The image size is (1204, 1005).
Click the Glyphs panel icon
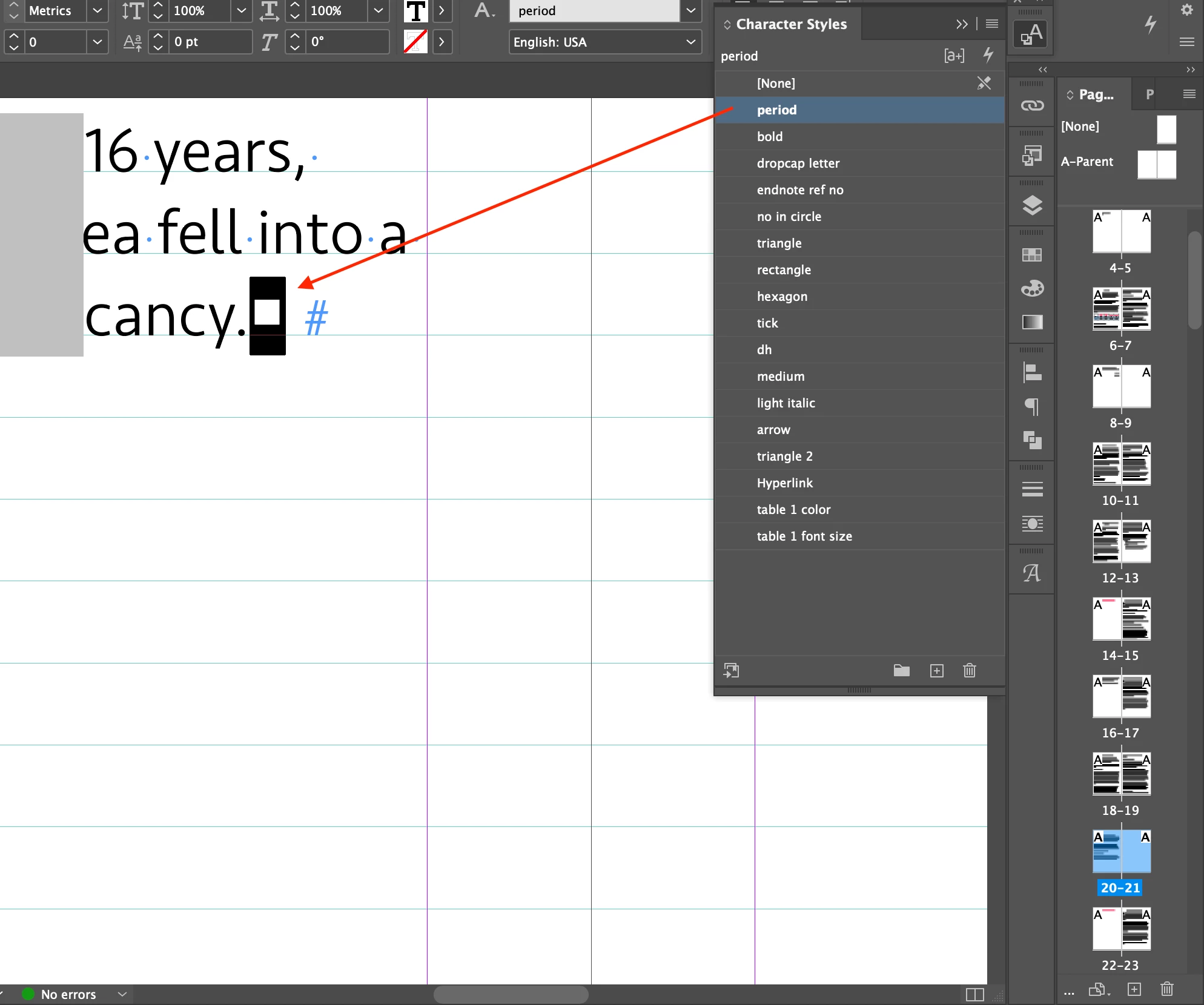(1032, 573)
